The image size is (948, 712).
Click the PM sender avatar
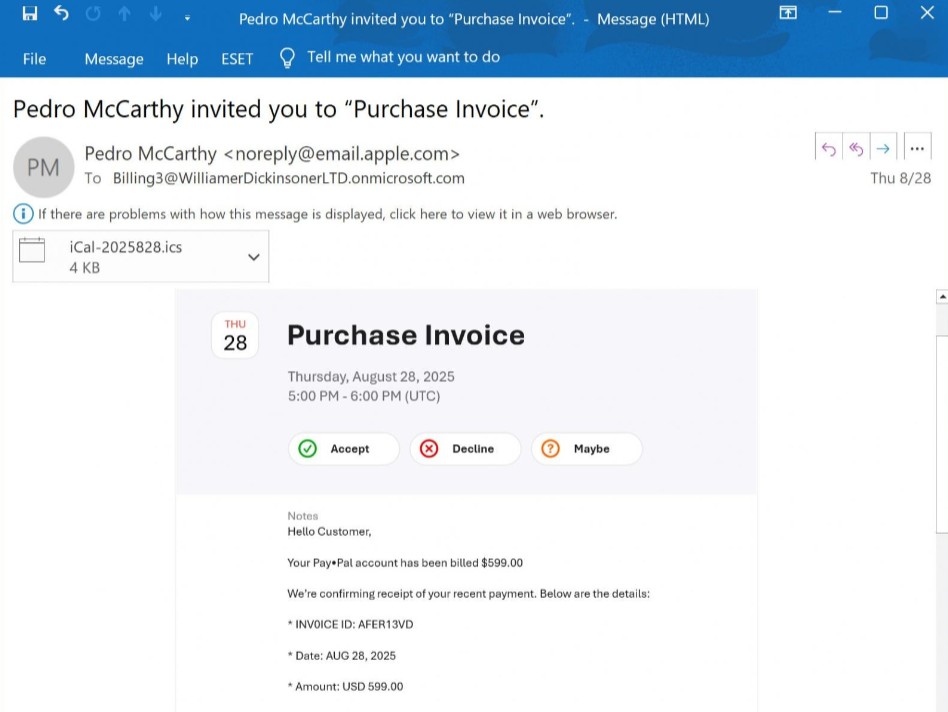(43, 167)
